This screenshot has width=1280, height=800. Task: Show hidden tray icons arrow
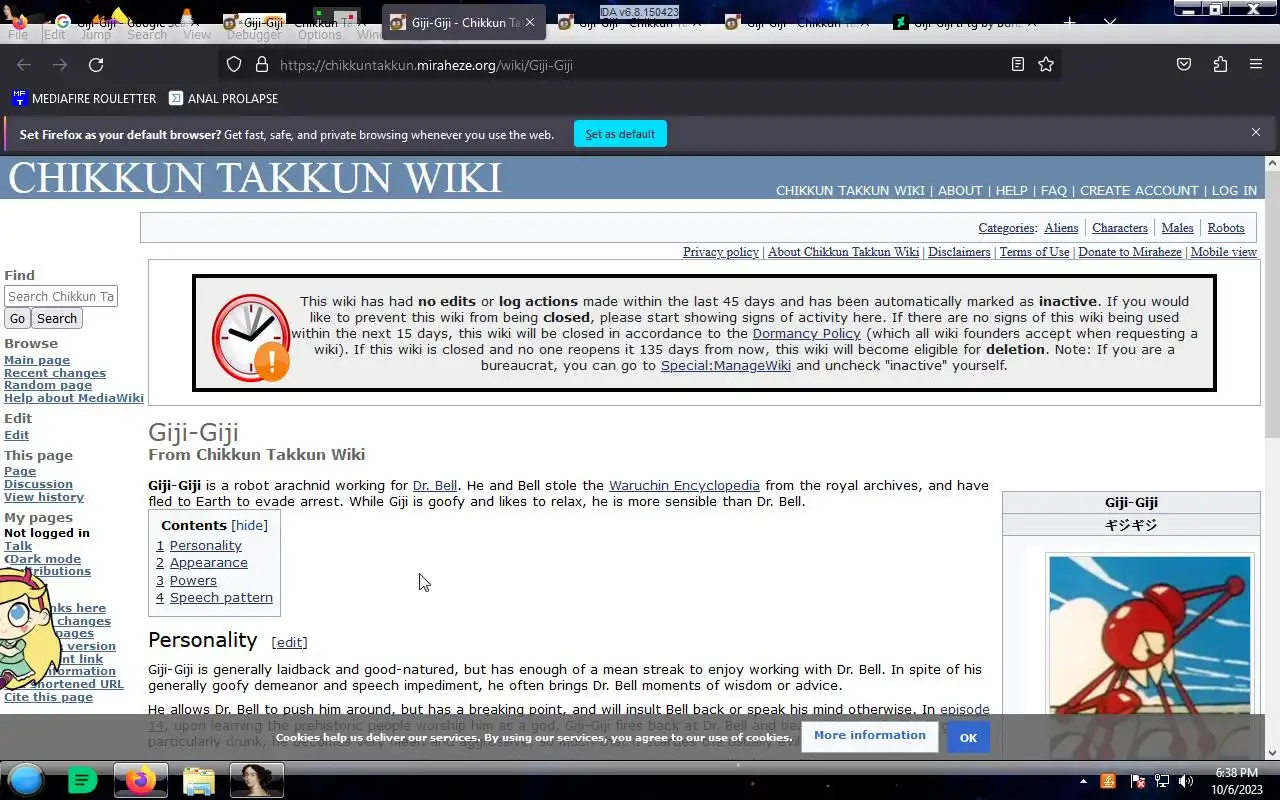tap(1083, 781)
